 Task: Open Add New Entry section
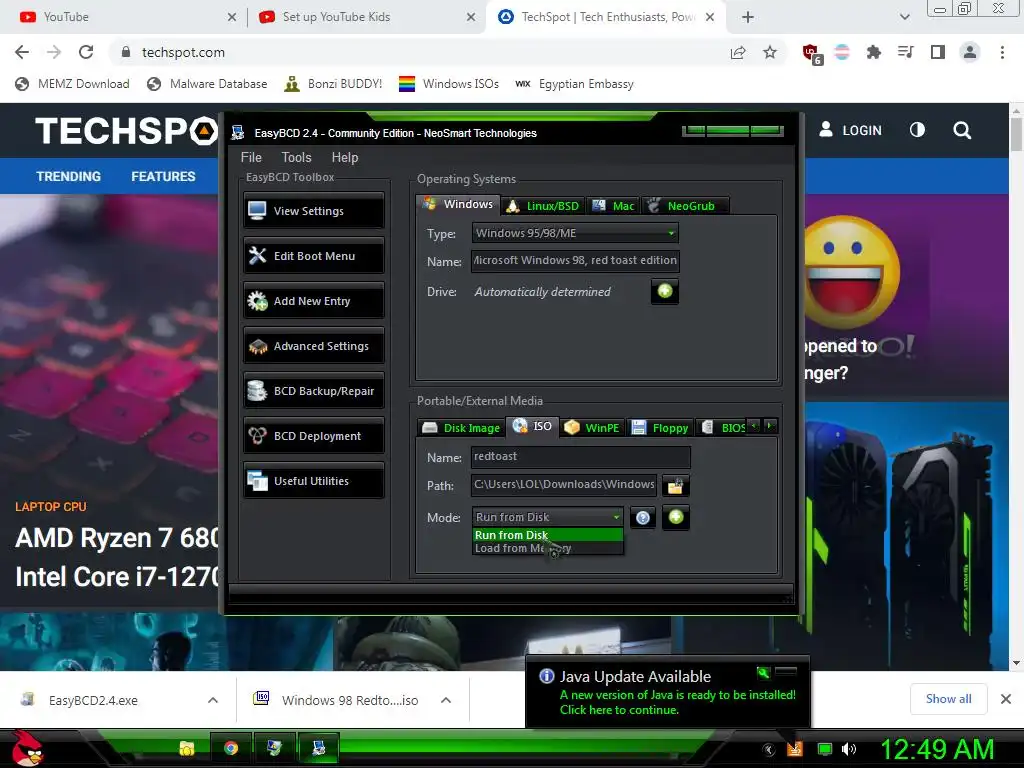(313, 300)
